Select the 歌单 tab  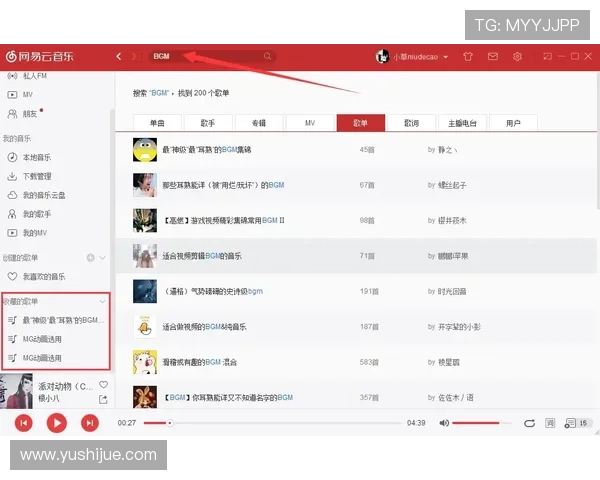click(x=361, y=123)
